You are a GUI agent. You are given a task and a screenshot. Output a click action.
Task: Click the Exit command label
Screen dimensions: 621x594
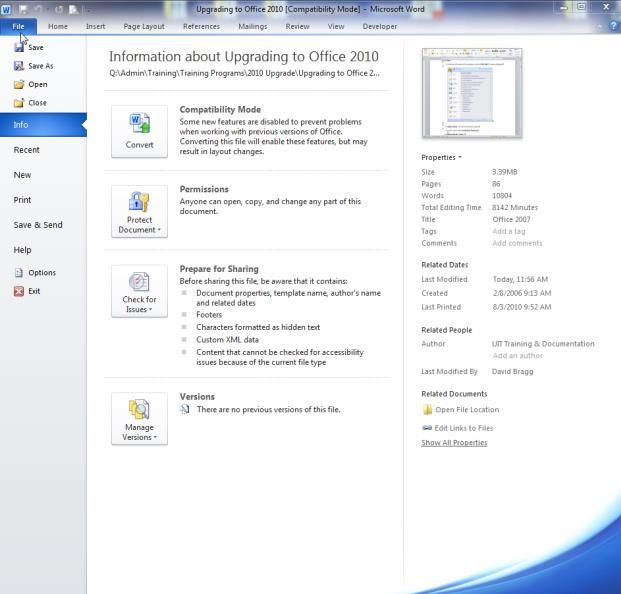coord(34,291)
